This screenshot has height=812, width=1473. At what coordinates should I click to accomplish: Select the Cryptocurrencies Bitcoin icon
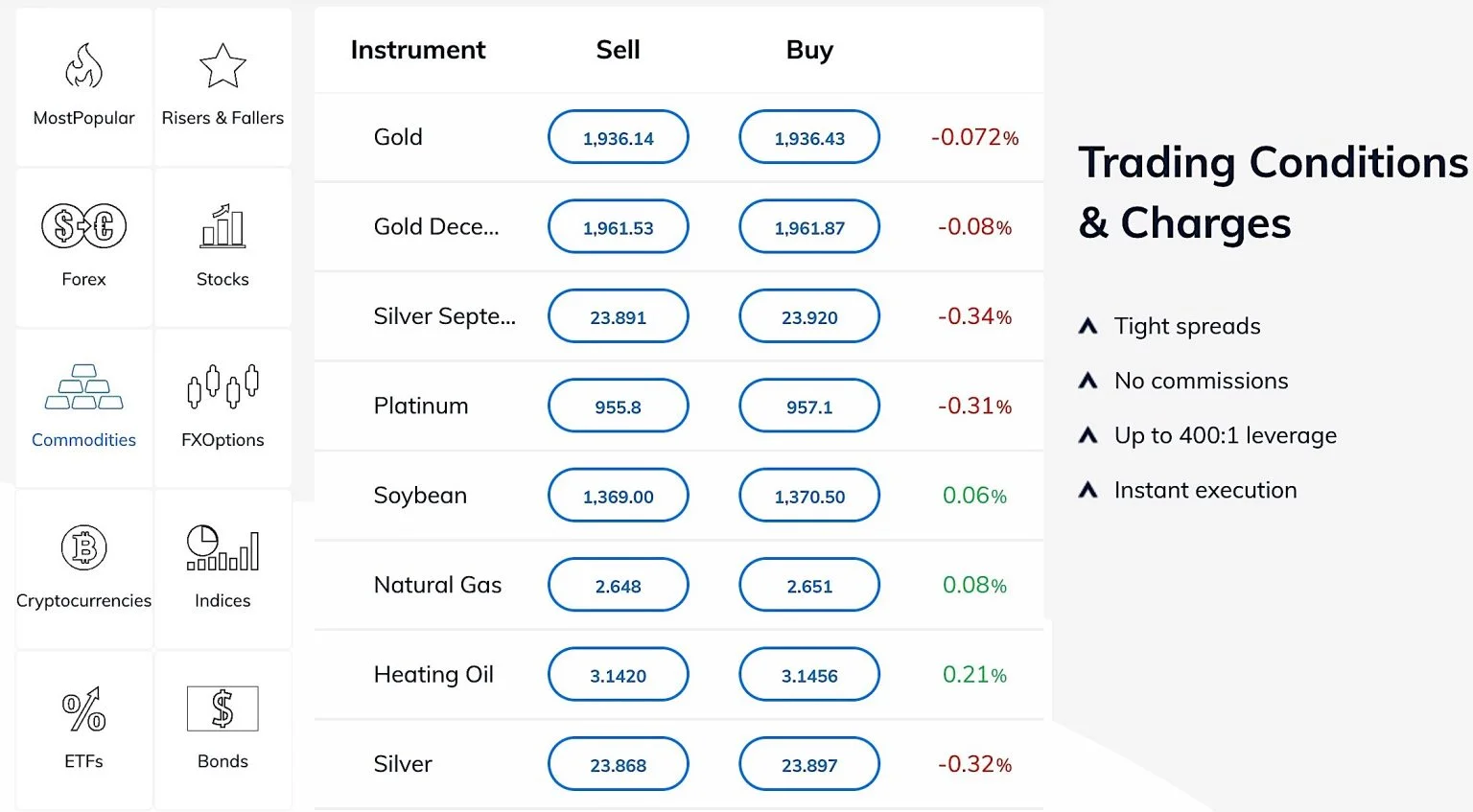pyautogui.click(x=83, y=548)
